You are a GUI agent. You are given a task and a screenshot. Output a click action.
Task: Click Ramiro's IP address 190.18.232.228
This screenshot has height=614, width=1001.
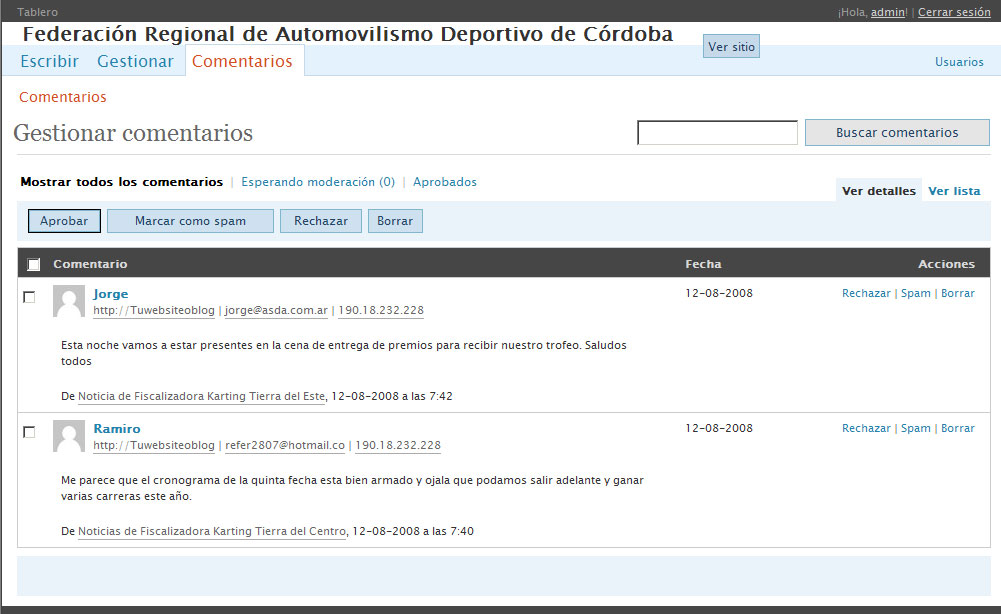(x=398, y=446)
